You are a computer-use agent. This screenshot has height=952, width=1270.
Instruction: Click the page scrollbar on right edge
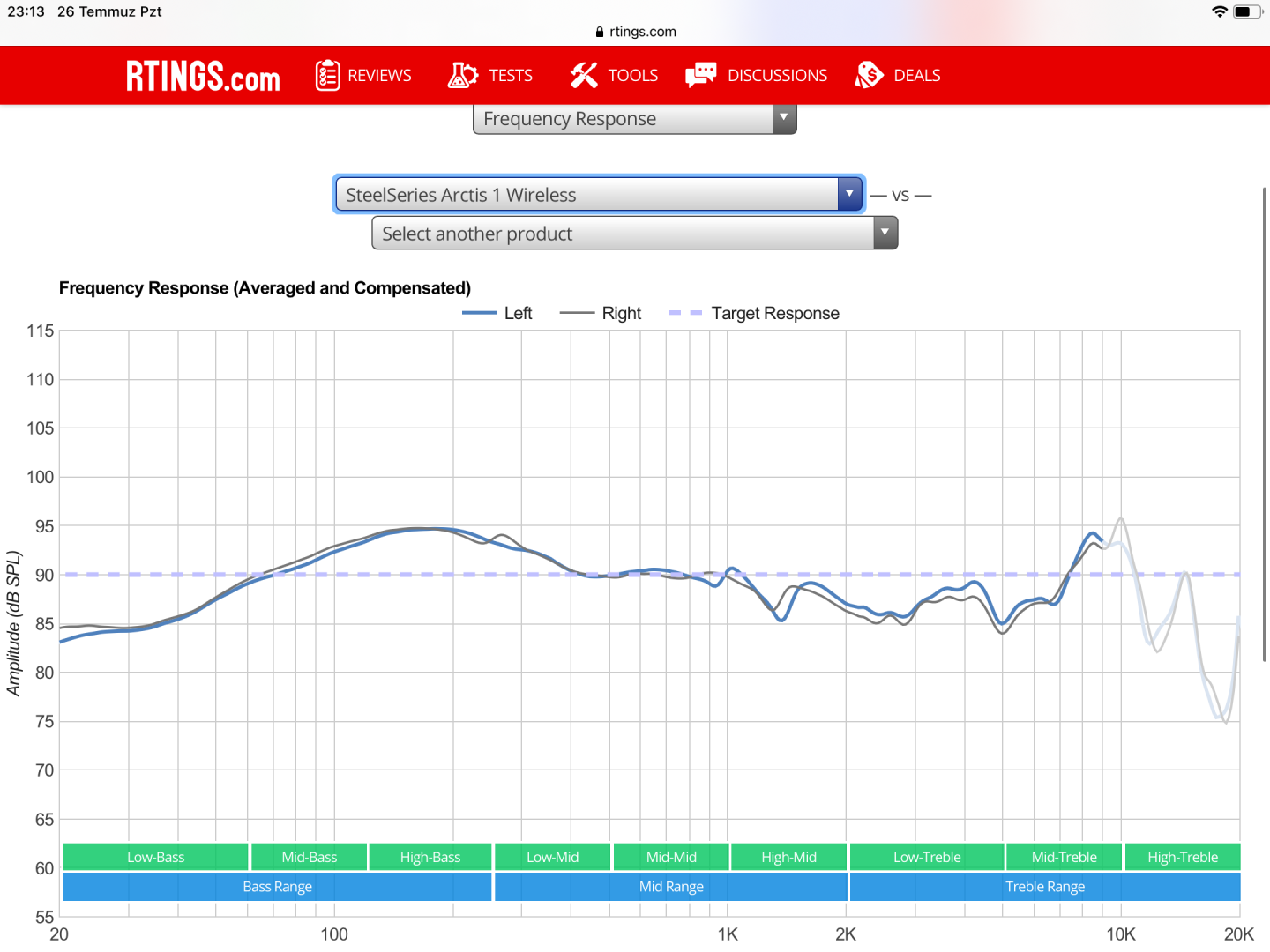pos(1266,423)
